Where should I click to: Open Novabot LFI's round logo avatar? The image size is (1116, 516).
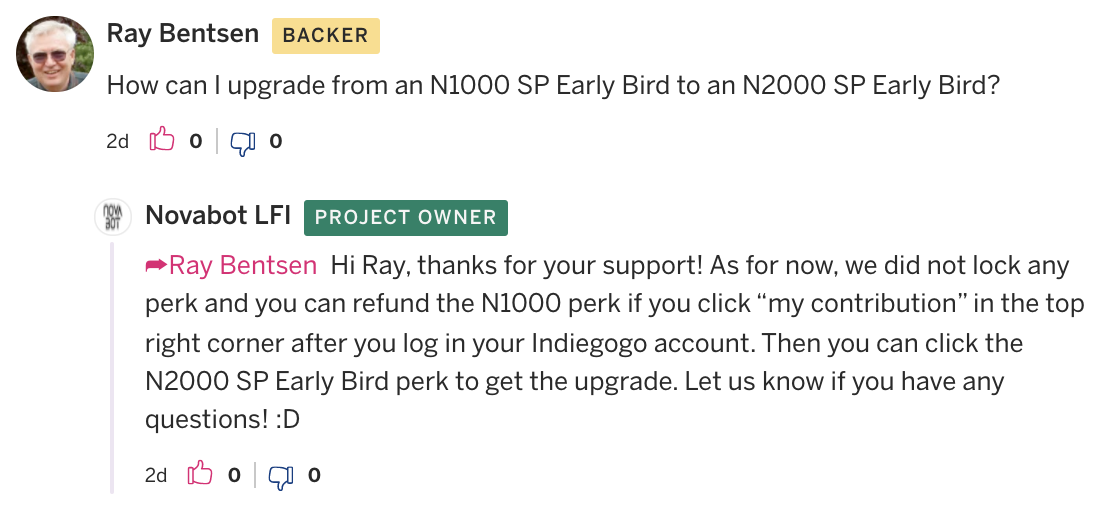tap(113, 217)
